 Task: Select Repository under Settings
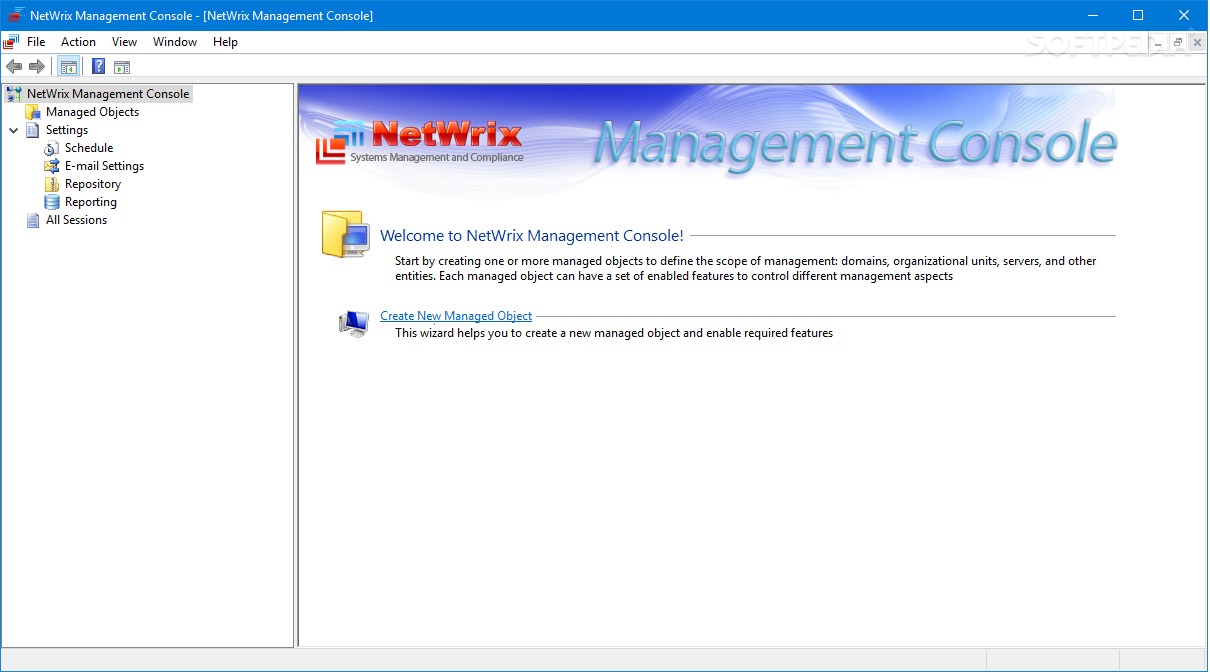pyautogui.click(x=93, y=184)
